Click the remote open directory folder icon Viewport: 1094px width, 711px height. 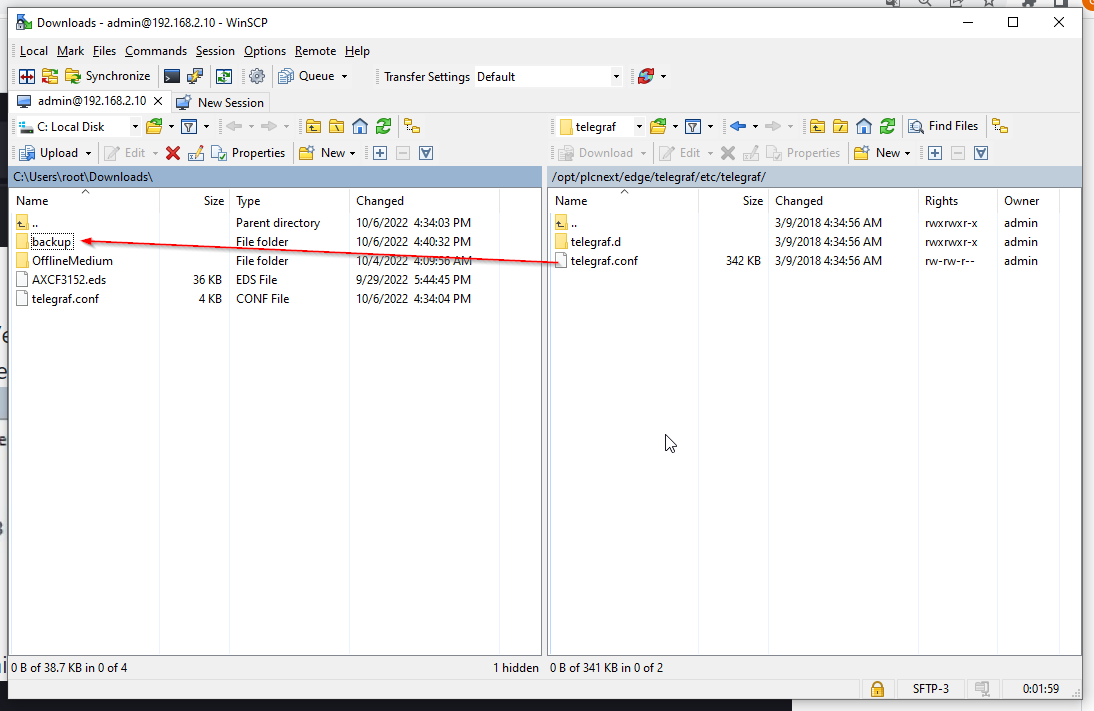coord(658,126)
